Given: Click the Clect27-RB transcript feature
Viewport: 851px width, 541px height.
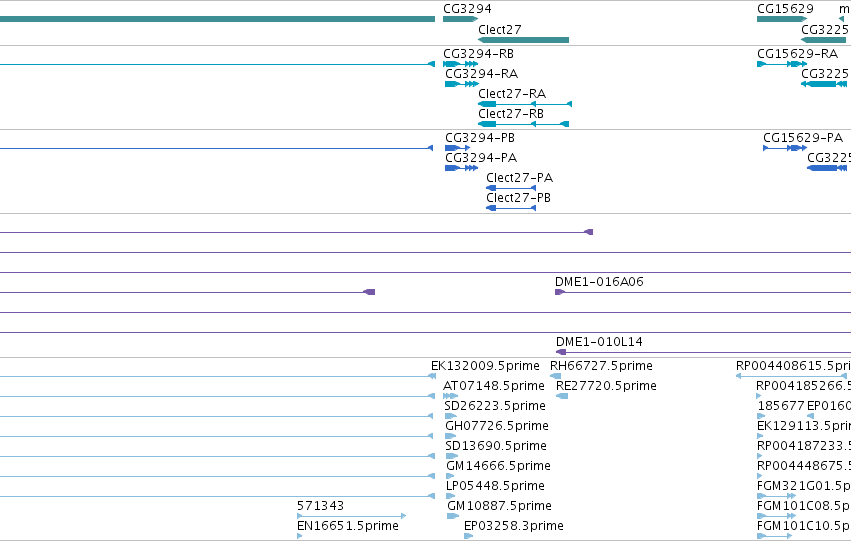Looking at the screenshot, I should [x=523, y=124].
